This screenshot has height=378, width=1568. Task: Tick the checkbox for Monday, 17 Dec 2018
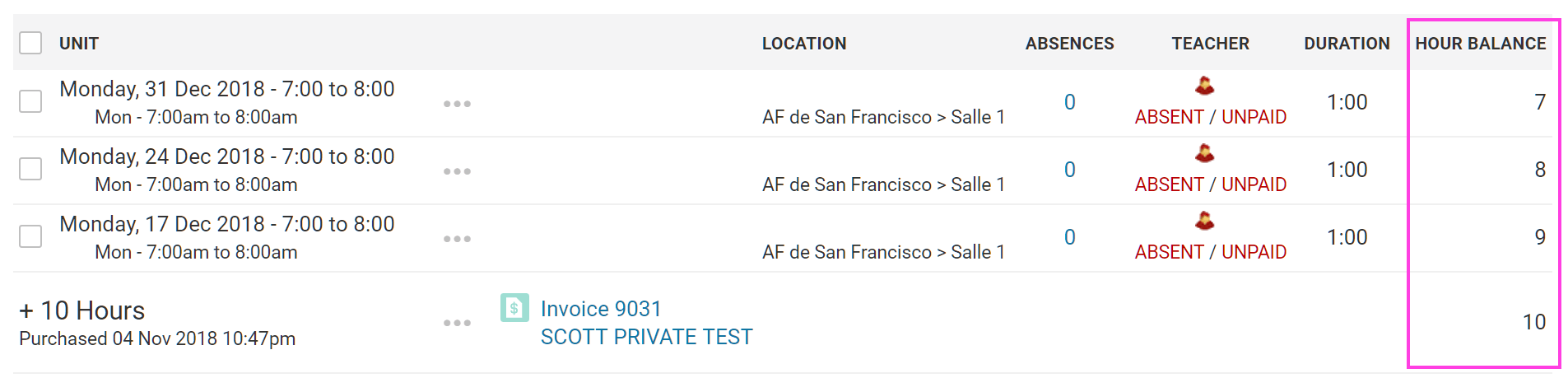click(30, 236)
